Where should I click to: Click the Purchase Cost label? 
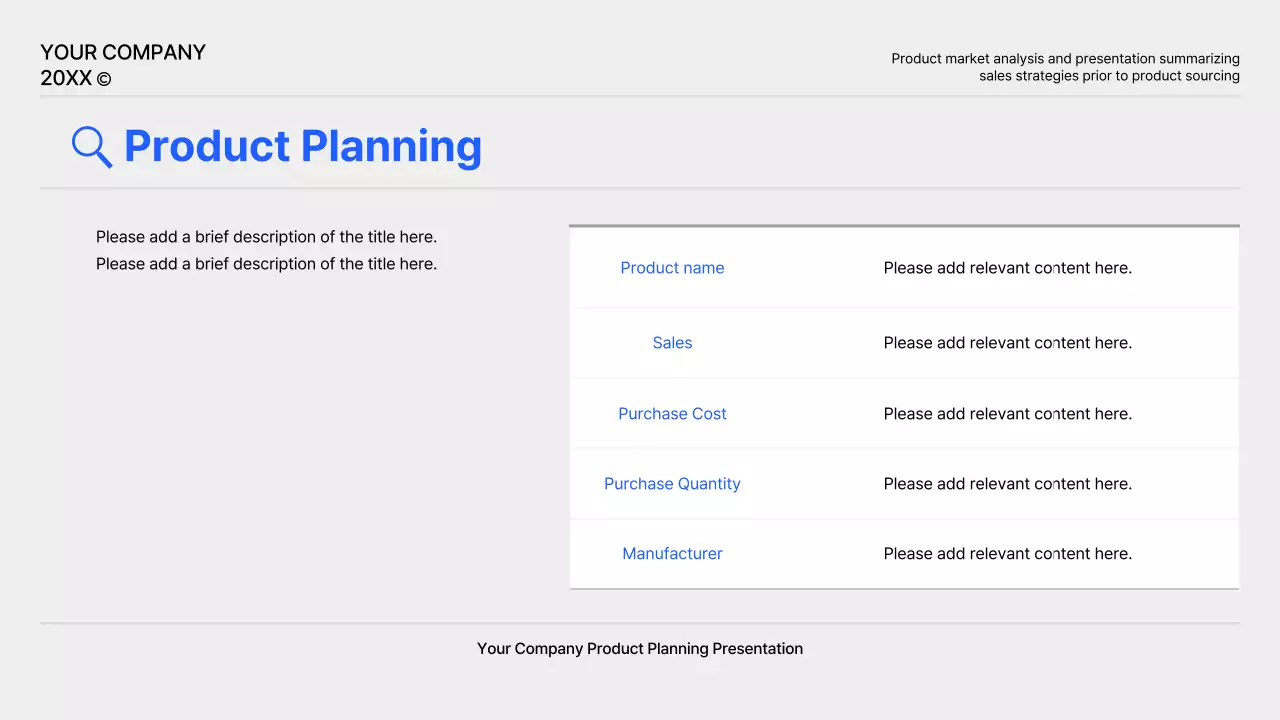tap(672, 413)
